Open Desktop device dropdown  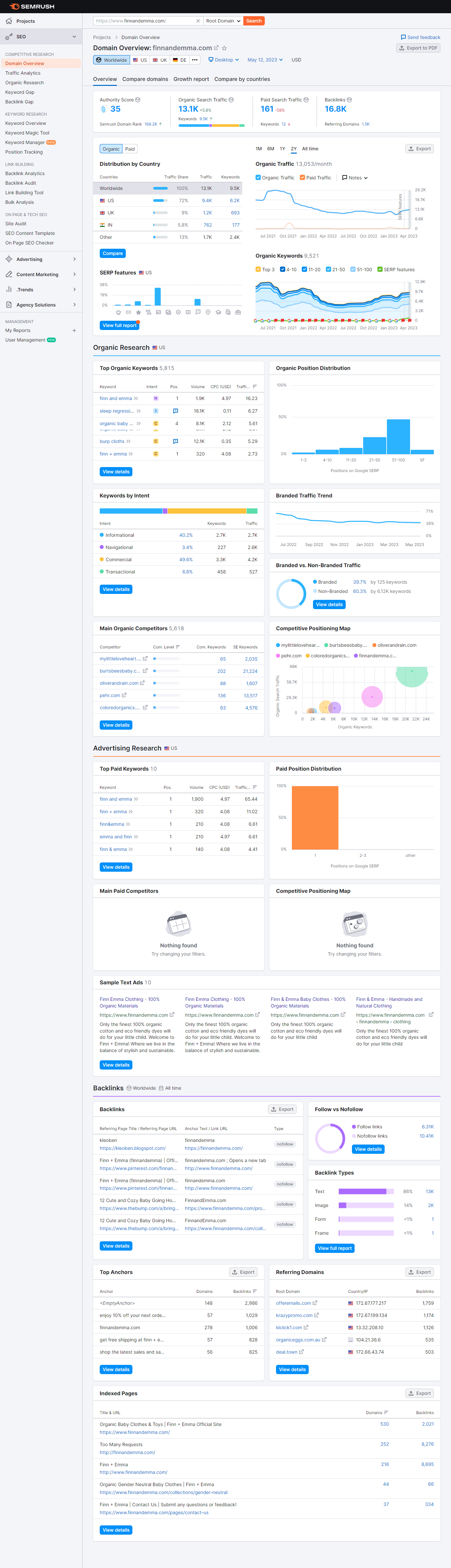pyautogui.click(x=224, y=60)
